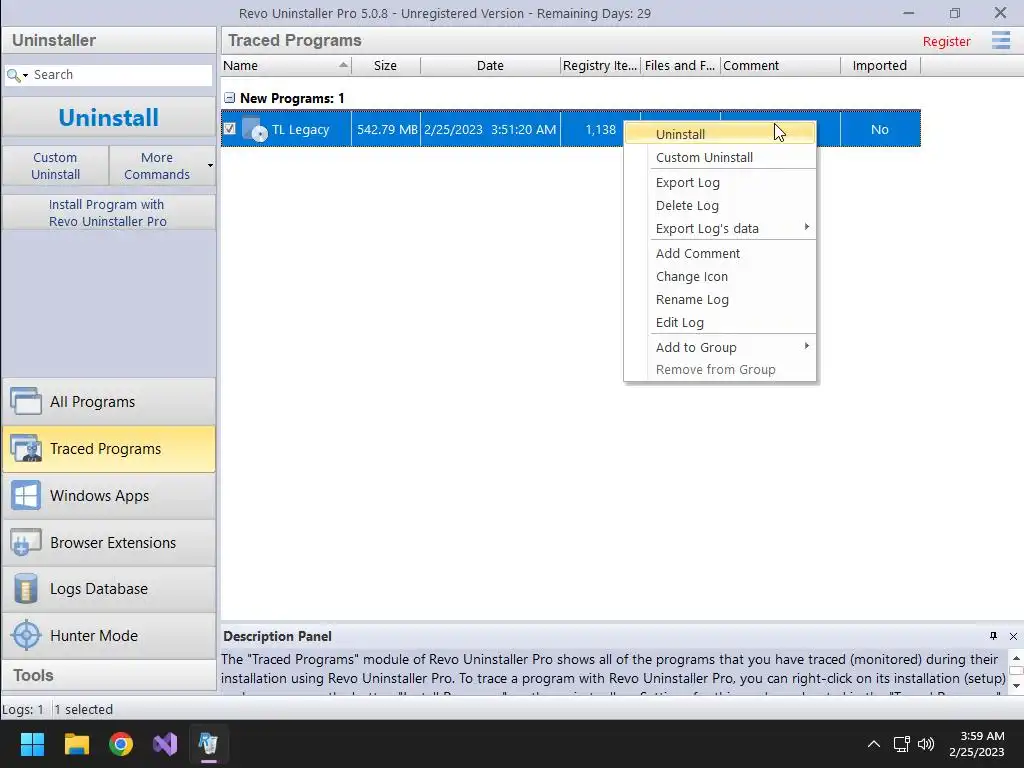
Task: Open File Explorer from the taskbar
Action: click(x=76, y=744)
